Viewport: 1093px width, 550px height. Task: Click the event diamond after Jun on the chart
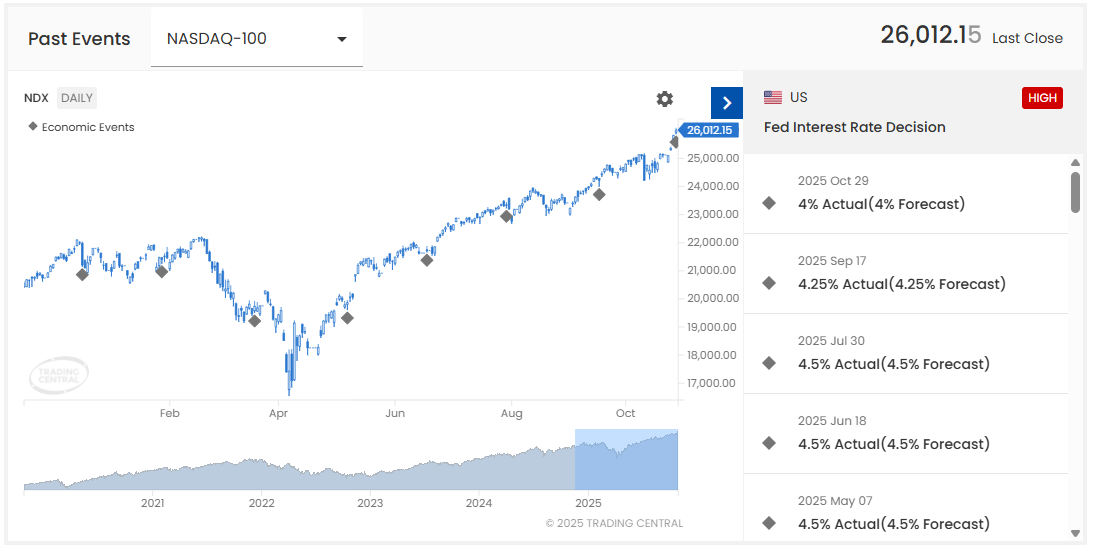(x=427, y=260)
